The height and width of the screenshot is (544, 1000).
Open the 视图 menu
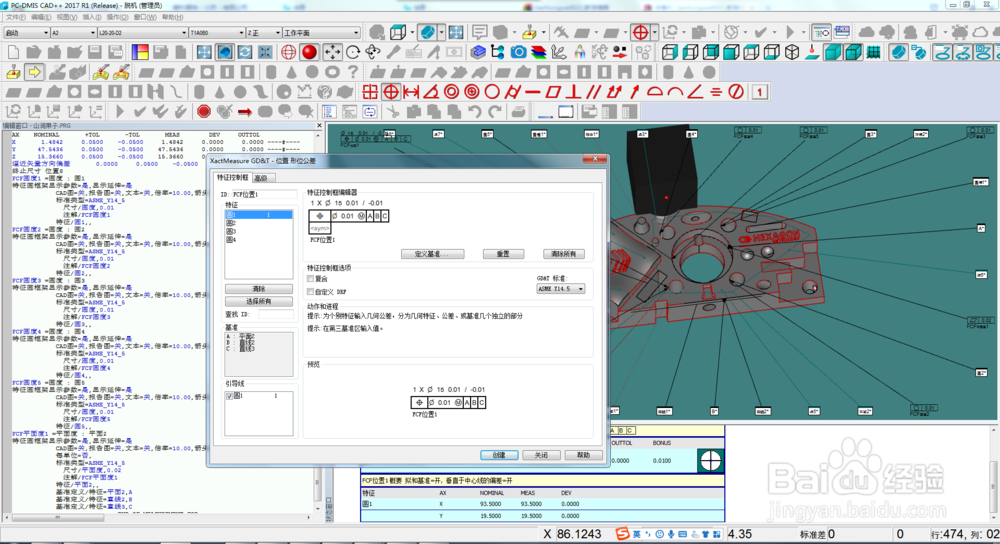(x=67, y=17)
